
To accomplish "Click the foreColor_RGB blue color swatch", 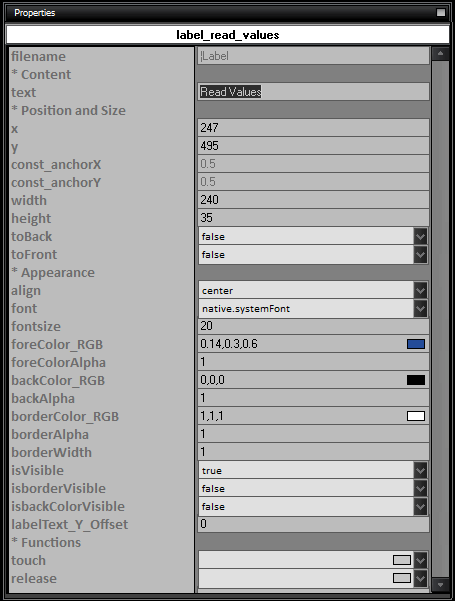I will (x=416, y=344).
